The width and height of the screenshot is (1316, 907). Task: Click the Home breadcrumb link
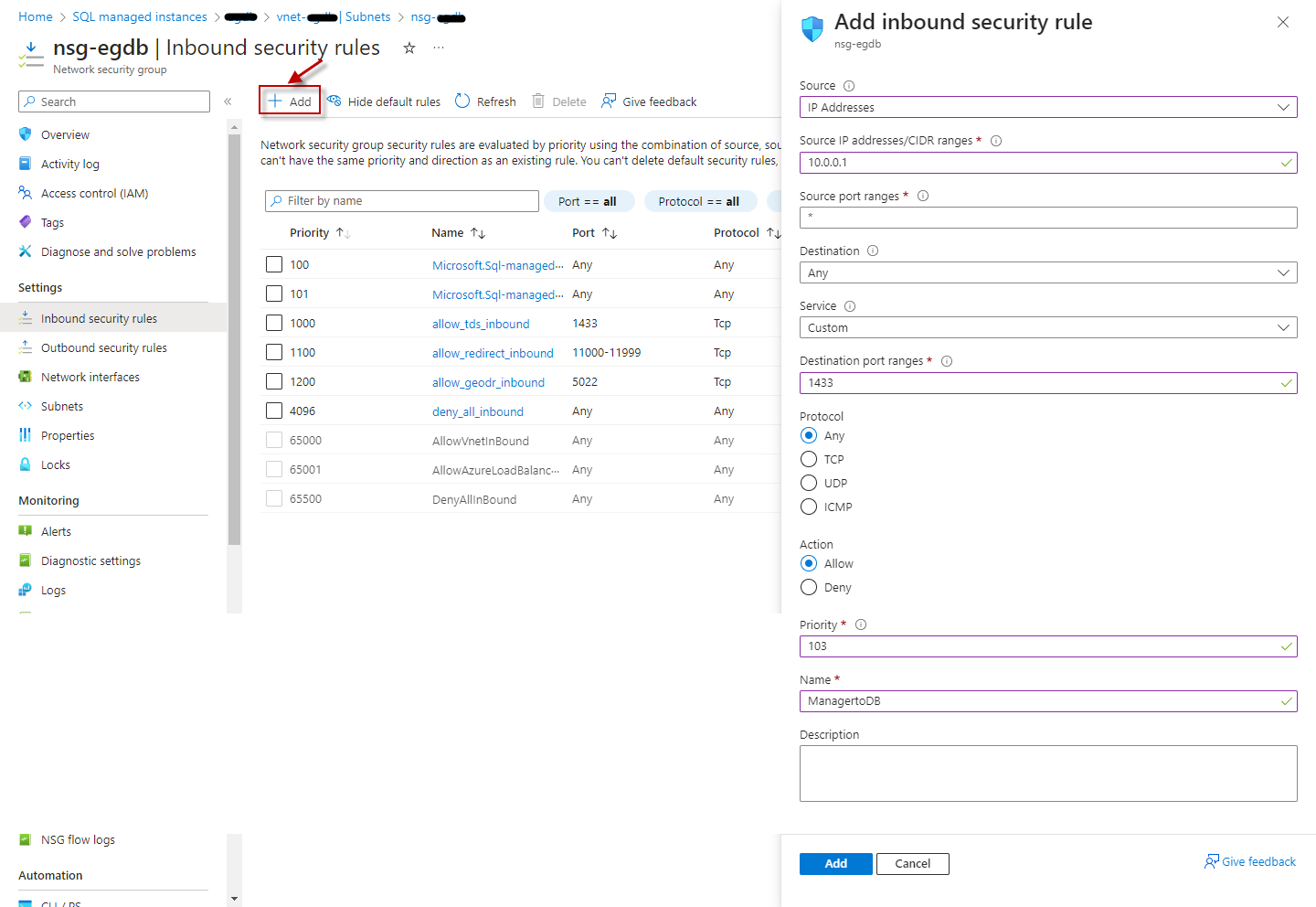36,16
